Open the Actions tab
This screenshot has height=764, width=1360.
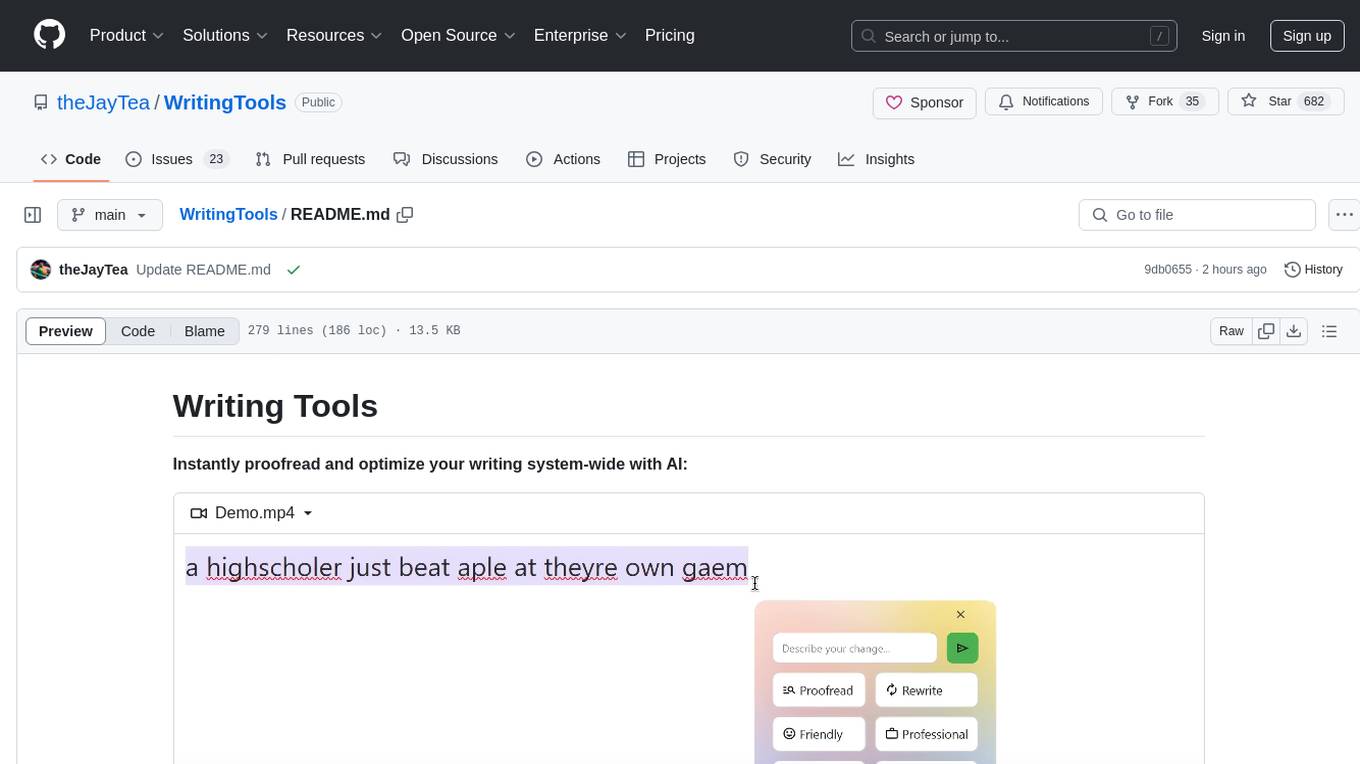click(x=563, y=159)
